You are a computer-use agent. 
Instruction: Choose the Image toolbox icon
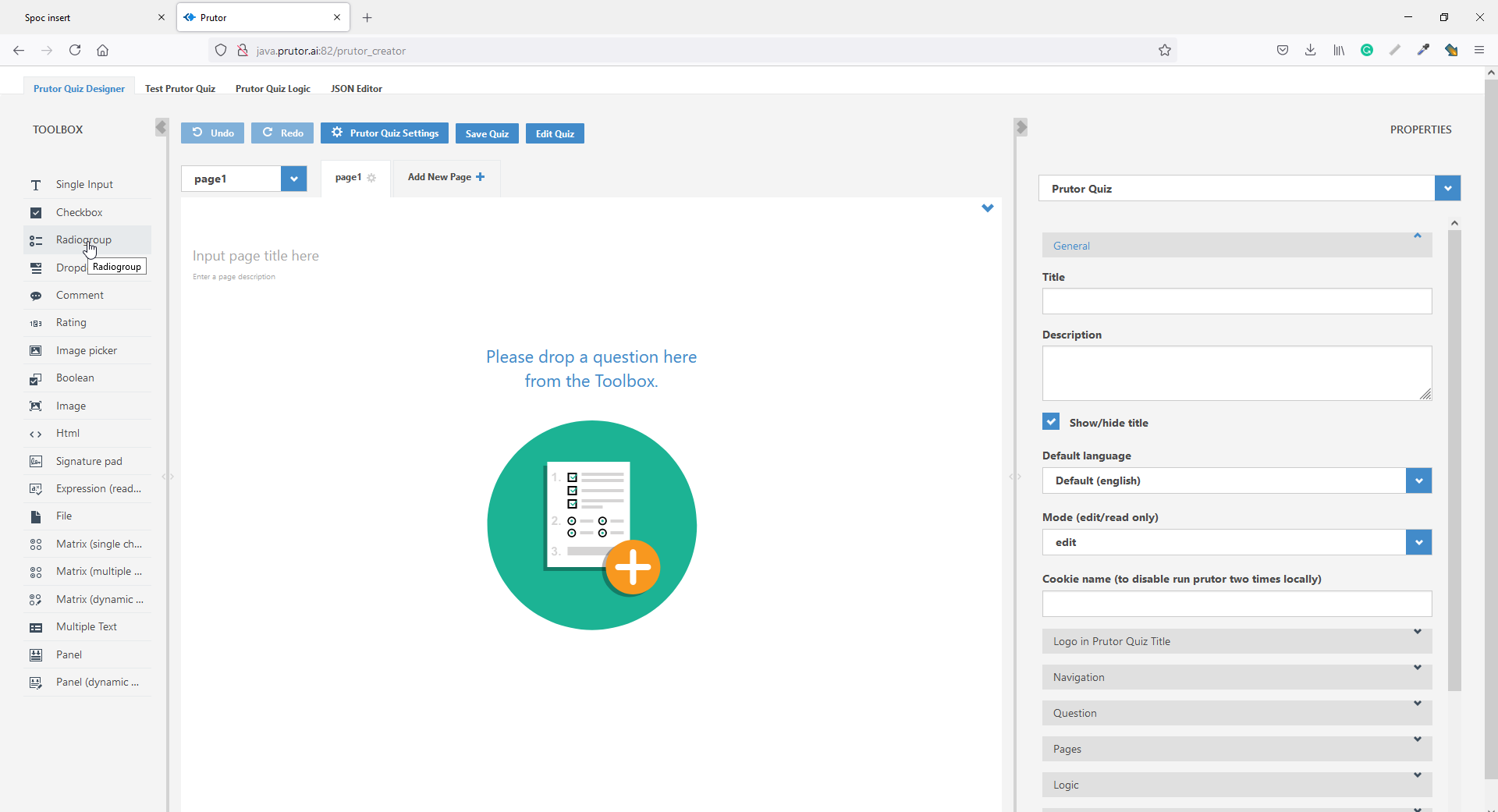point(36,406)
